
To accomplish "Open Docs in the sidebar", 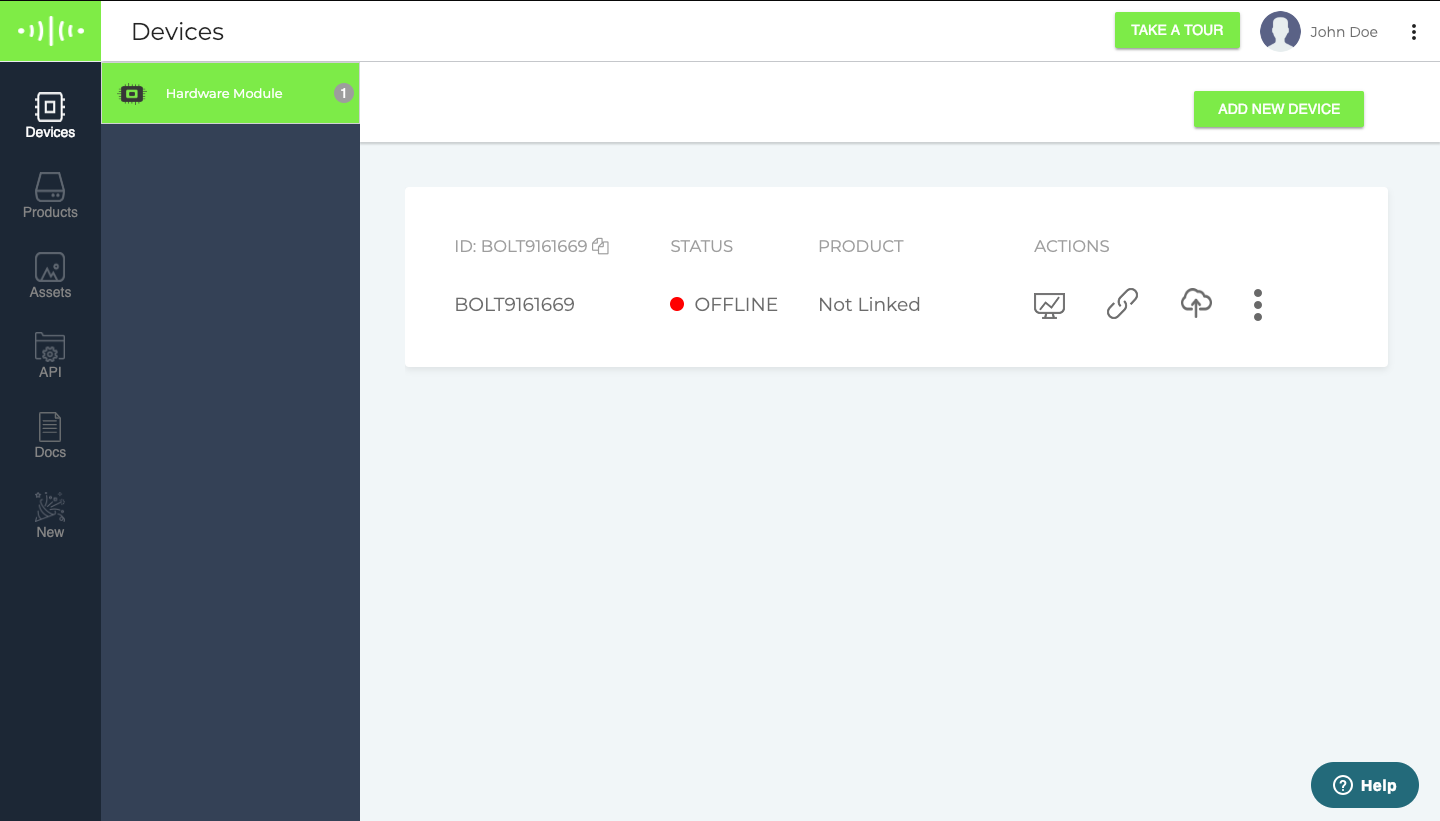I will coord(50,436).
